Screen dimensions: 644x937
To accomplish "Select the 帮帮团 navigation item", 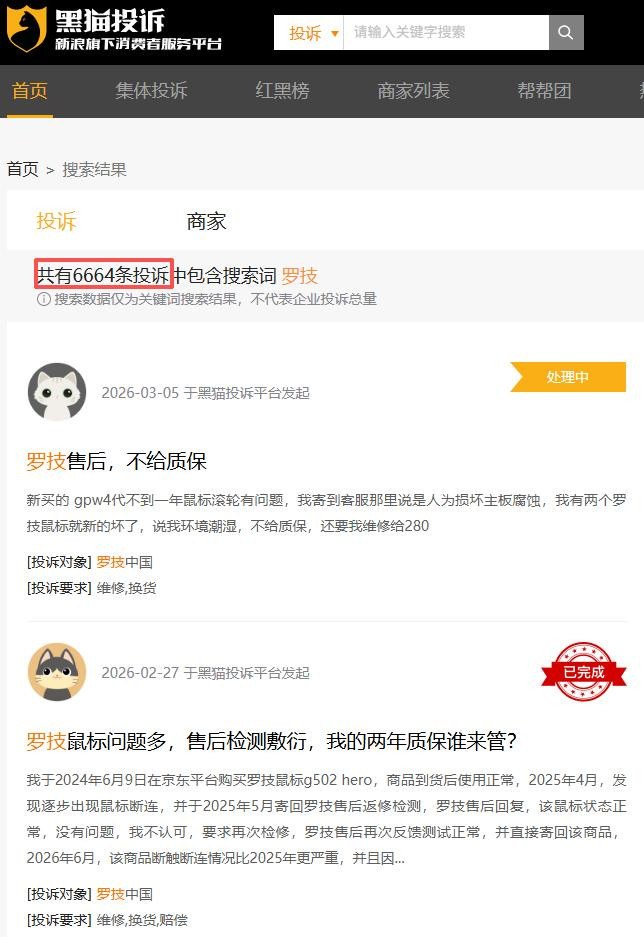I will [544, 91].
